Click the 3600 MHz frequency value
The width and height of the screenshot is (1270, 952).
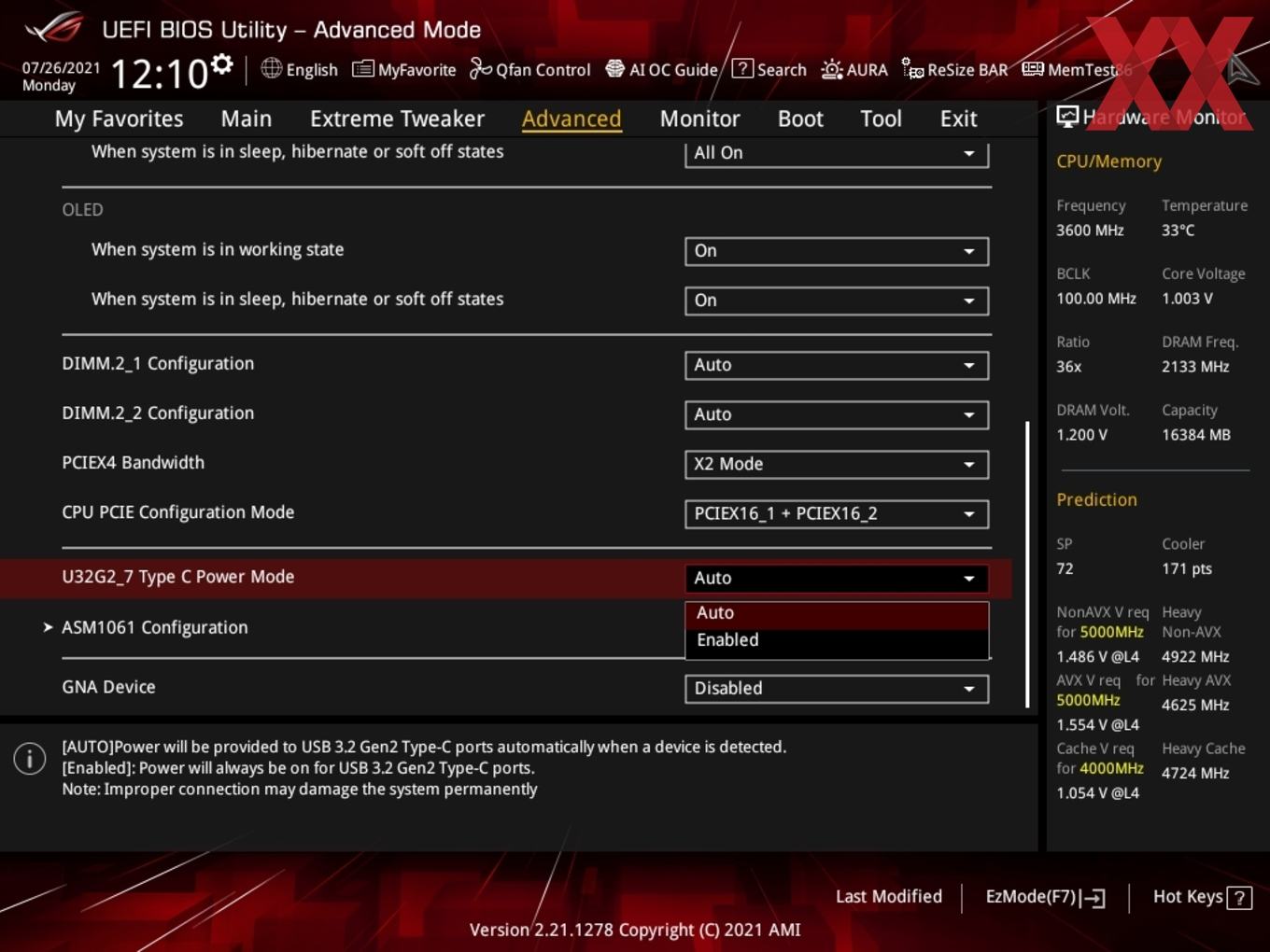pyautogui.click(x=1090, y=231)
